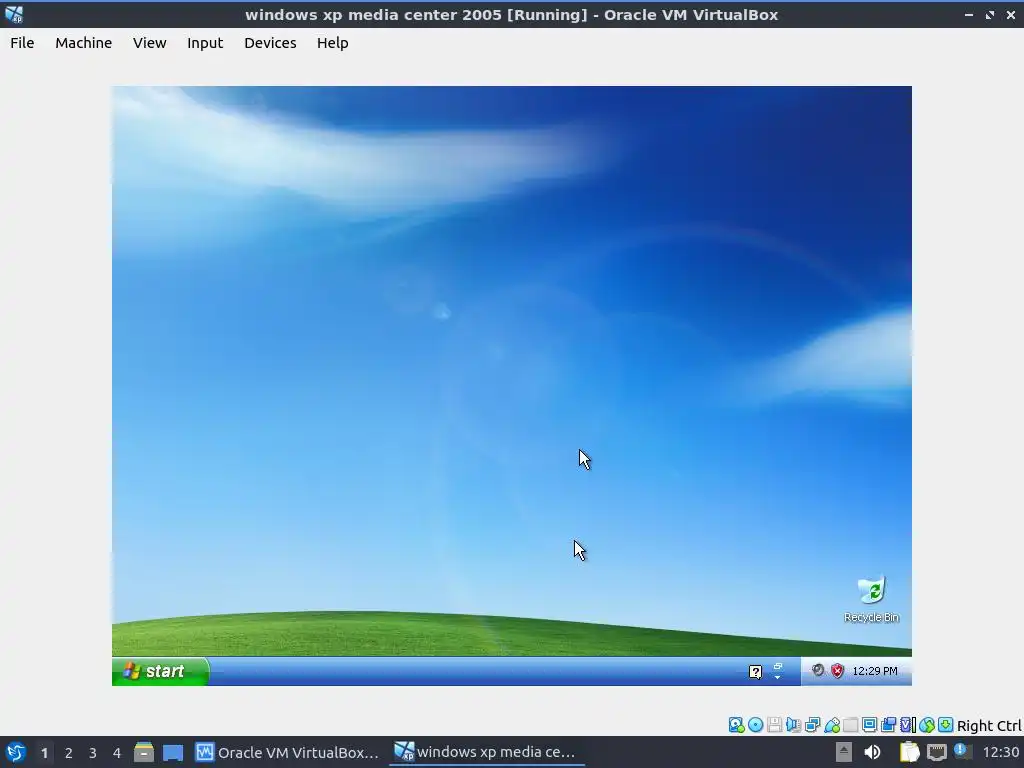Click the mouse integration status icon
Screen dimensions: 1024x768
927,725
